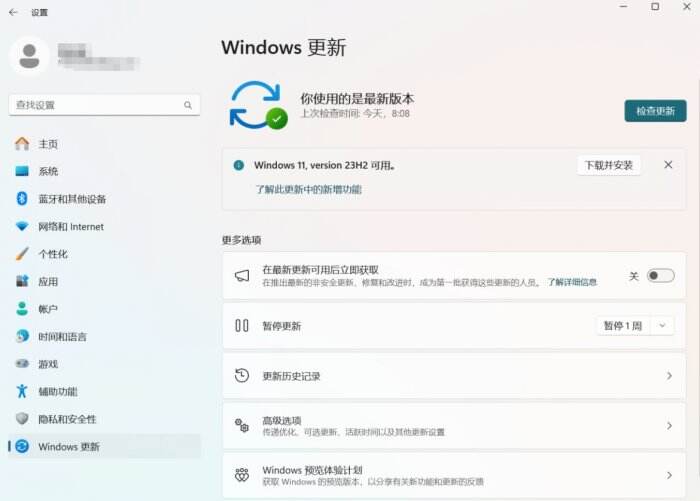The width and height of the screenshot is (700, 501).
Task: Click the 时间和语言 globe icon
Action: 22,336
